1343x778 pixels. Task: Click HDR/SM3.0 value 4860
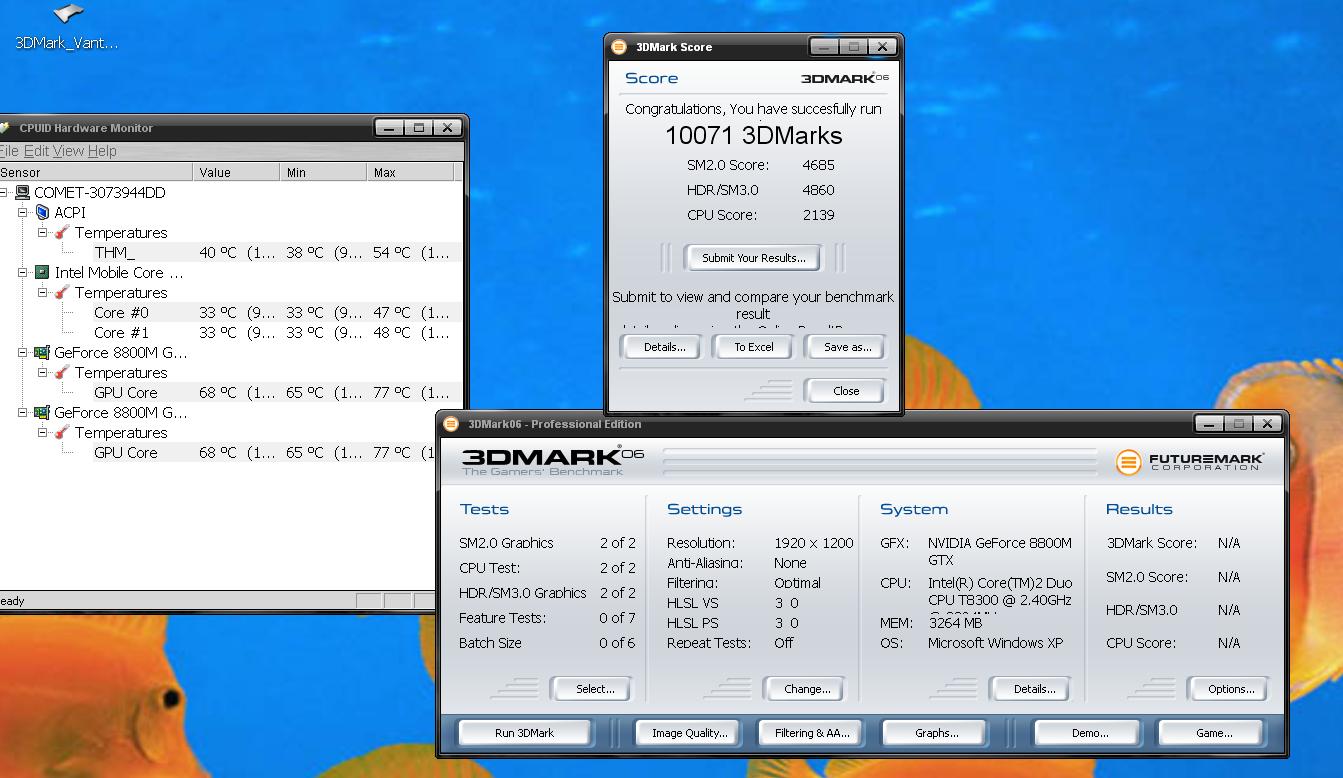[818, 190]
